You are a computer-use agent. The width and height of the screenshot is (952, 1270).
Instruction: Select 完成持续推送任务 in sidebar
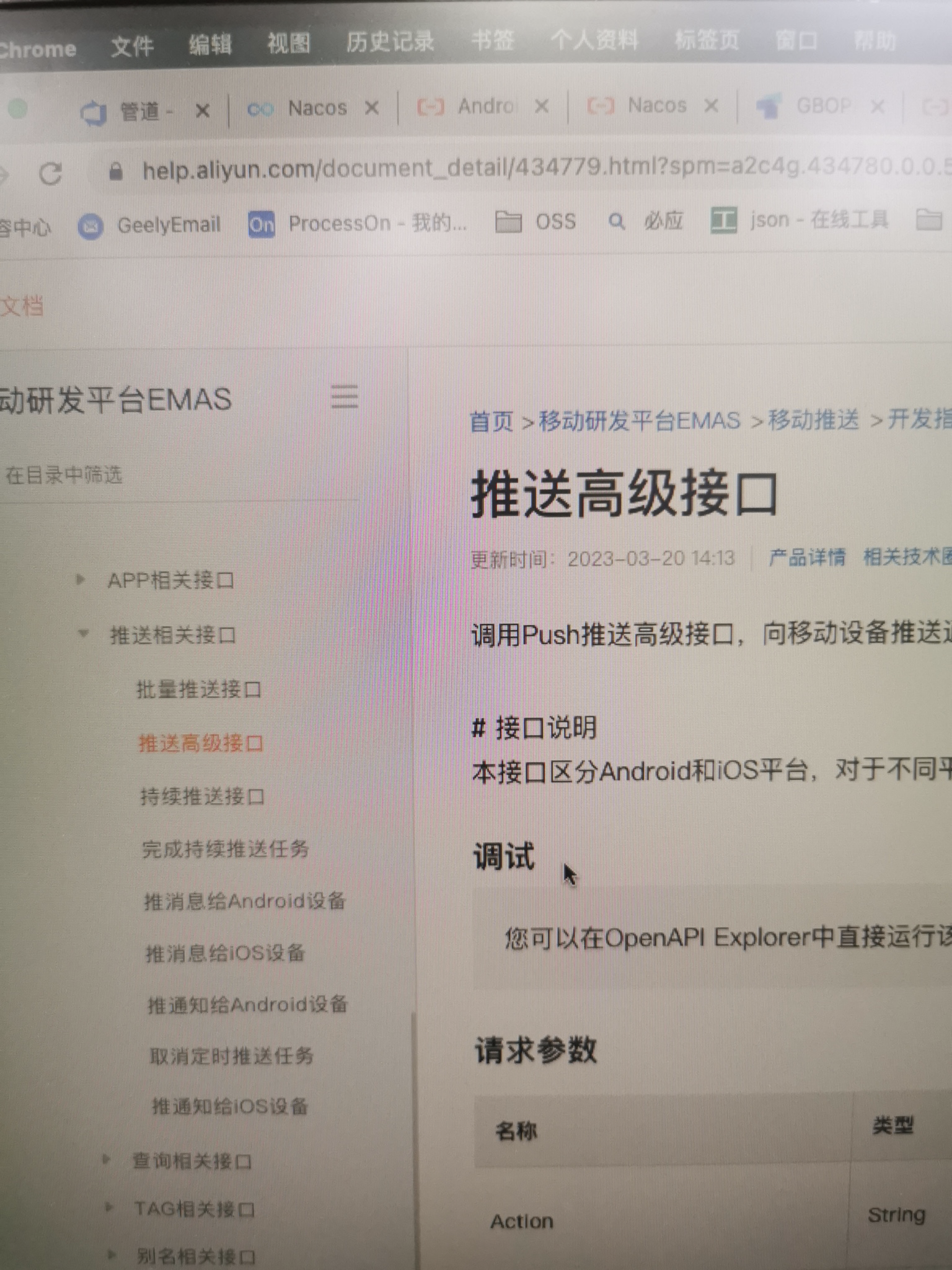226,849
